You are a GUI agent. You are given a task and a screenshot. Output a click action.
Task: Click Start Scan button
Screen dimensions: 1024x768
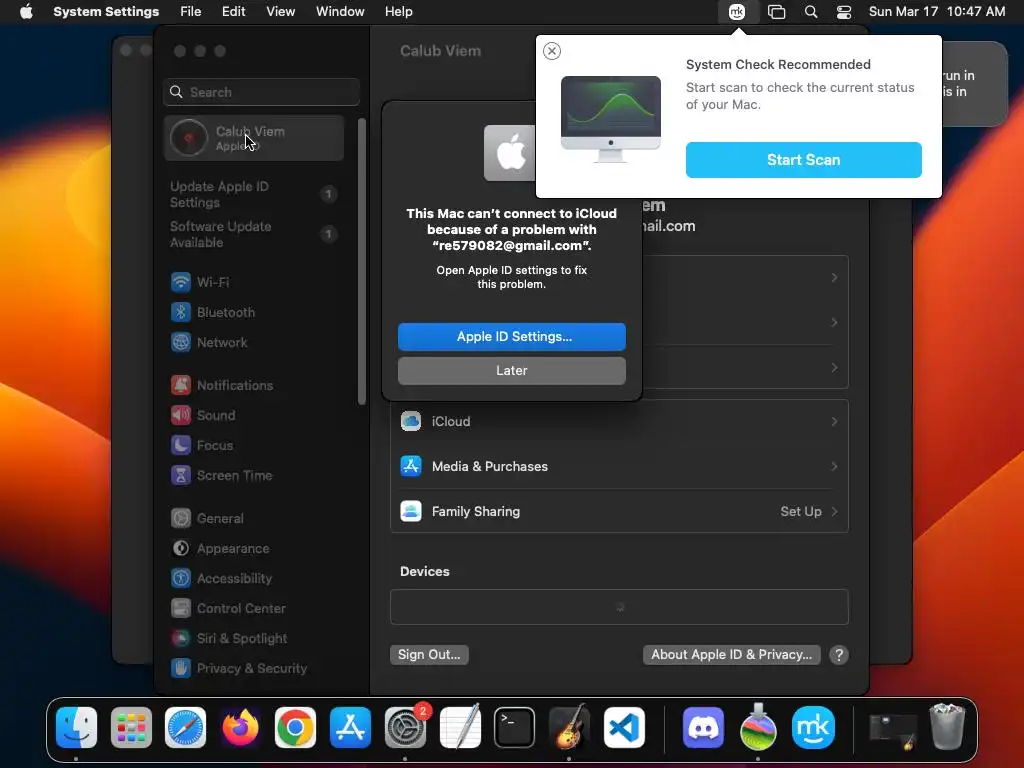tap(803, 160)
